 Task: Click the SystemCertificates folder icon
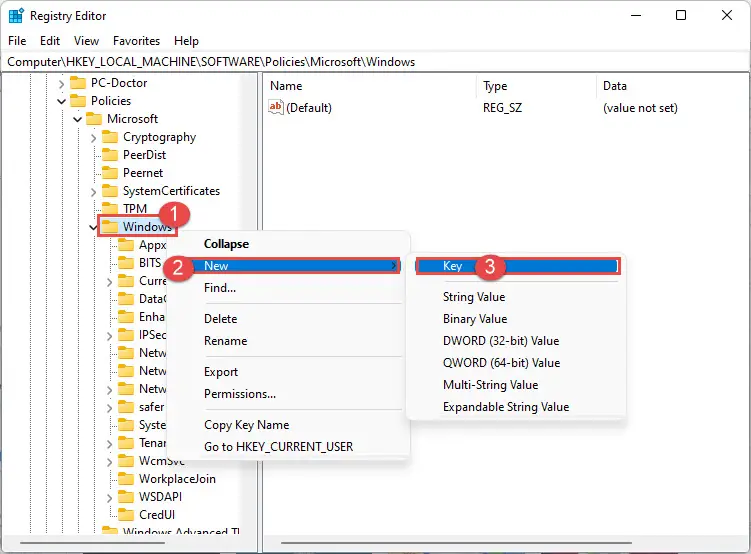pos(110,191)
